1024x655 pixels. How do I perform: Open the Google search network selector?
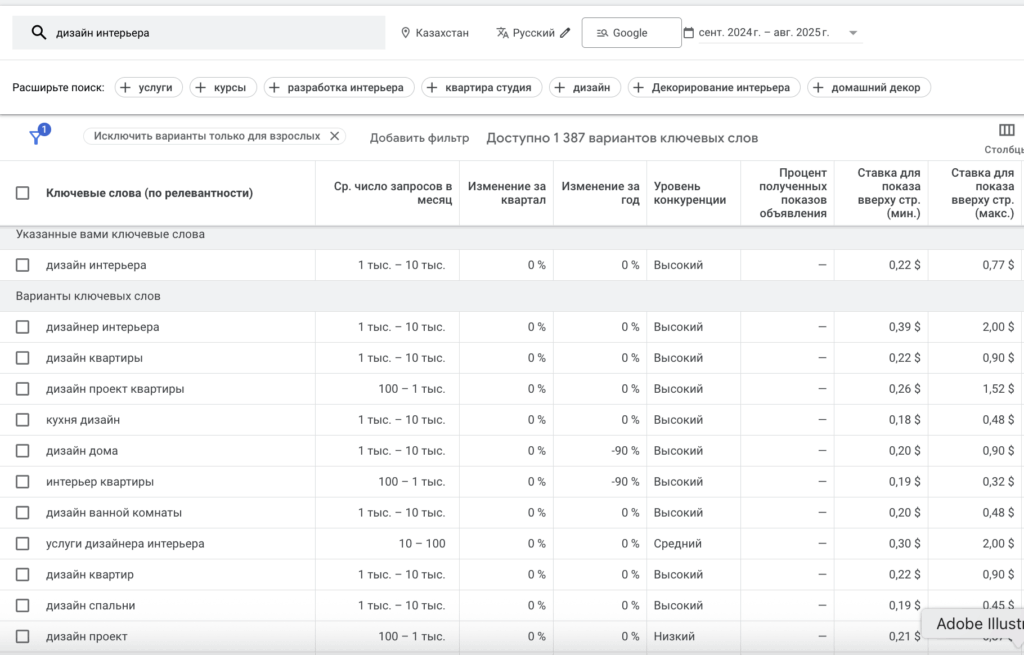point(631,33)
